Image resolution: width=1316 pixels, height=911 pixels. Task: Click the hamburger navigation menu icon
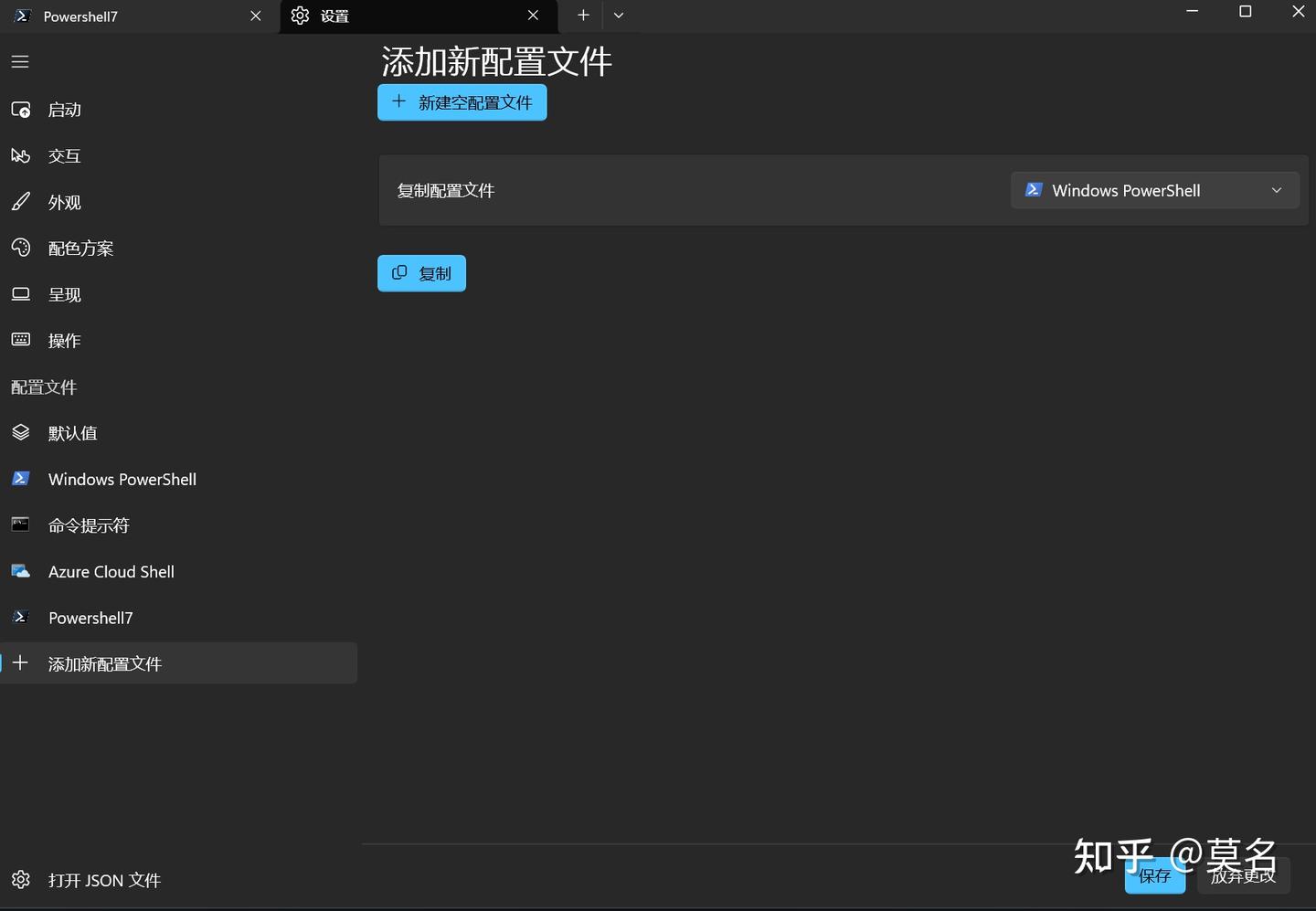coord(19,61)
